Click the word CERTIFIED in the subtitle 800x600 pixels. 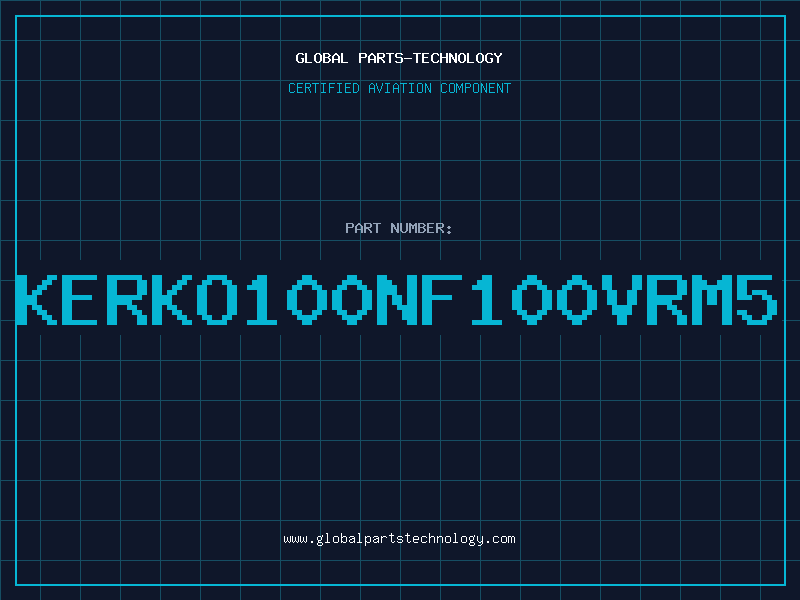(x=324, y=88)
